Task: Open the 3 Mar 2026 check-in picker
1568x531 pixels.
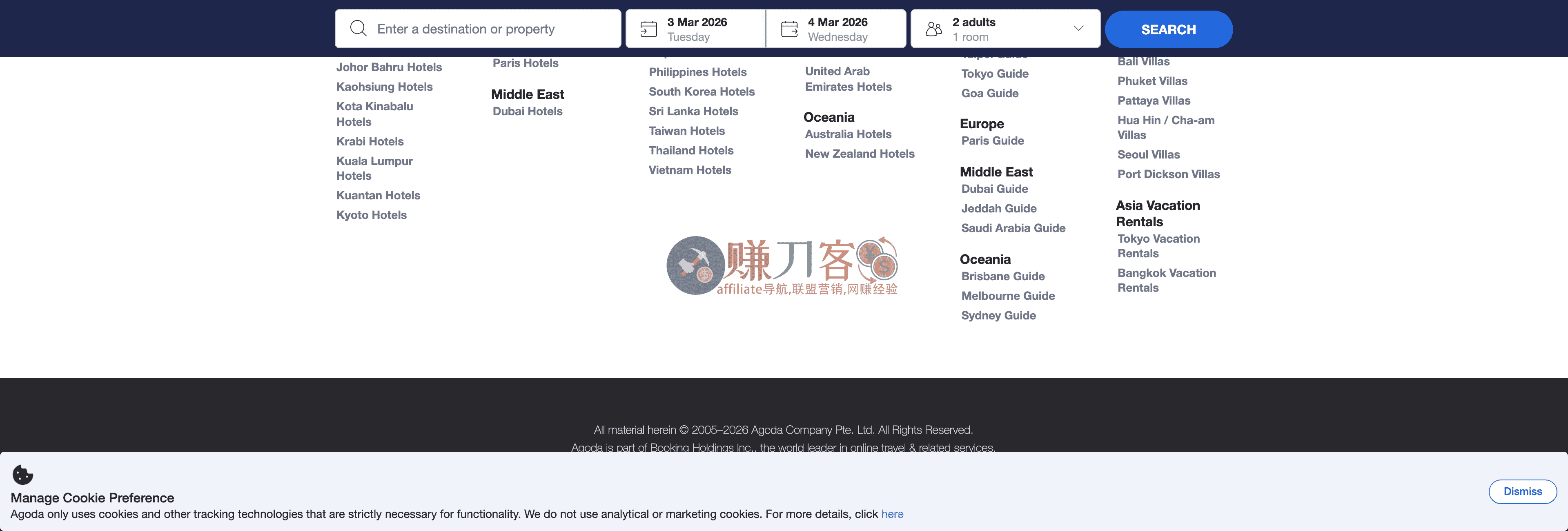Action: [x=696, y=29]
